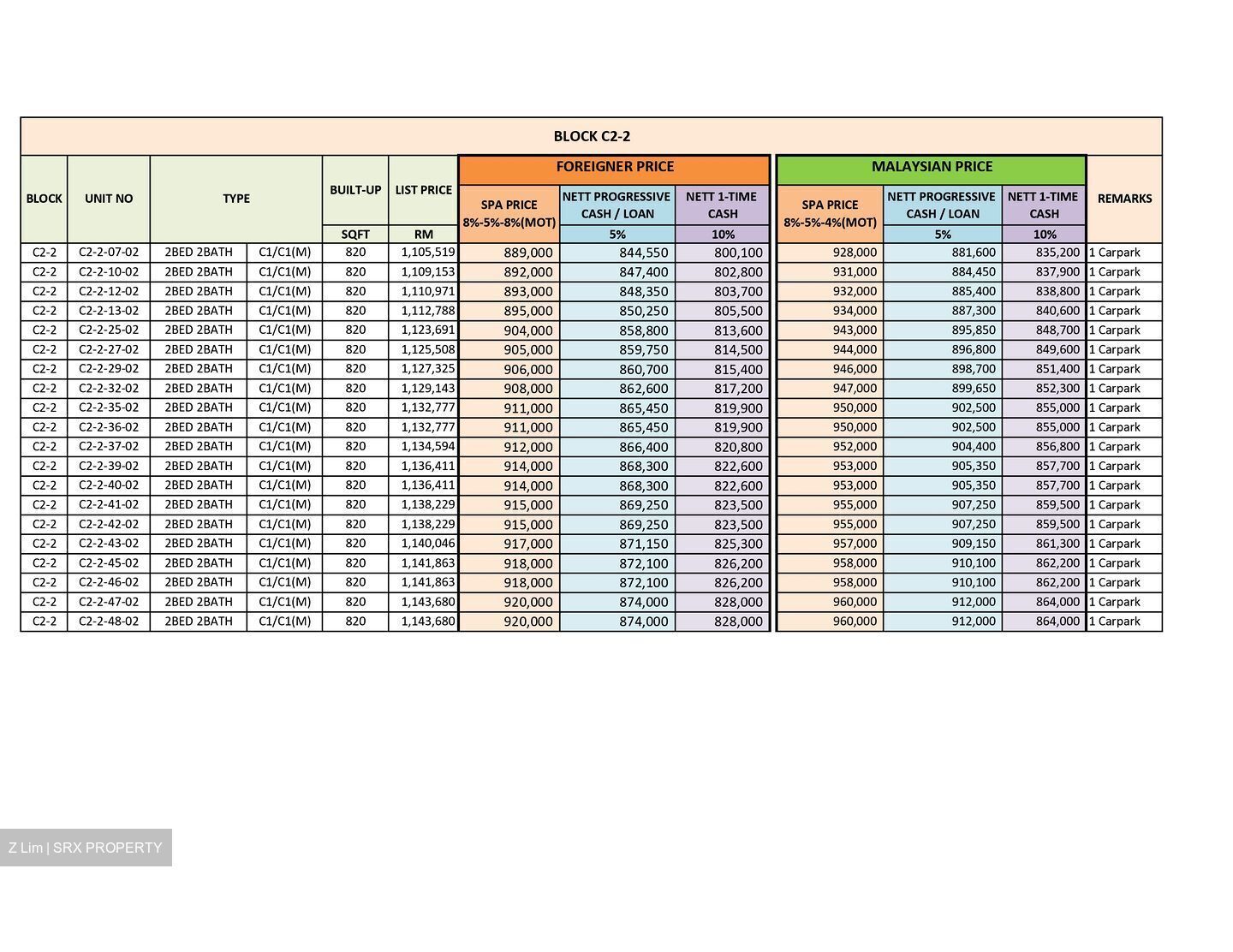
Task: Click foreigner SPA price 889,000
Action: click(x=528, y=253)
